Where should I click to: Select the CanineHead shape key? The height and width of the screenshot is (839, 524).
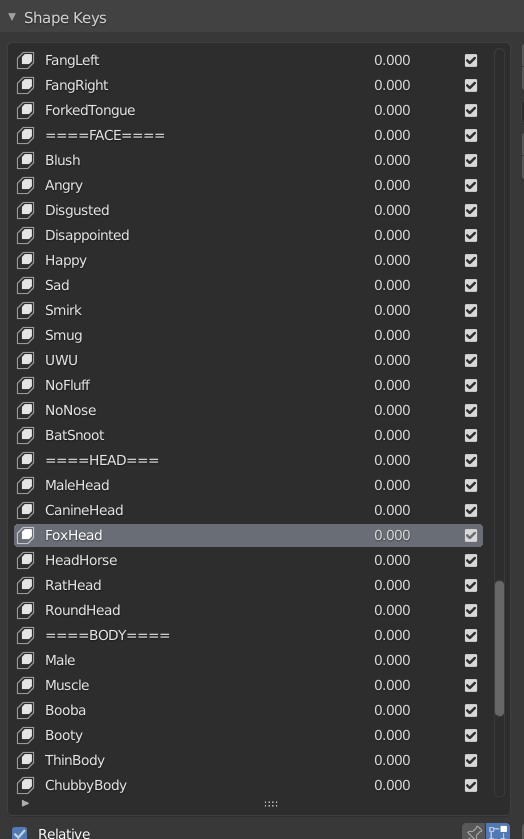[248, 510]
